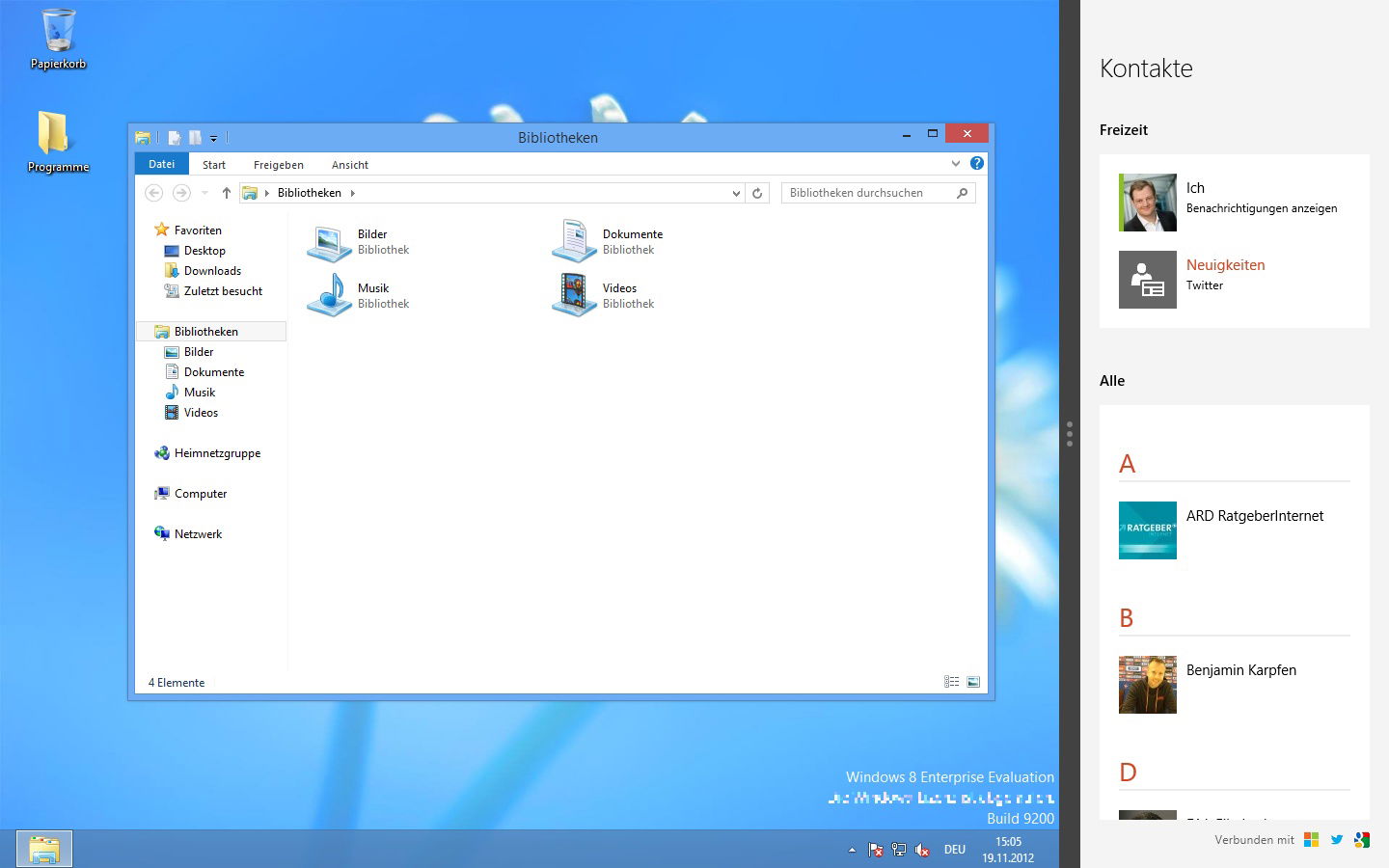Click the Google icon next to Verbunden mit
This screenshot has width=1389, height=868.
1362,840
